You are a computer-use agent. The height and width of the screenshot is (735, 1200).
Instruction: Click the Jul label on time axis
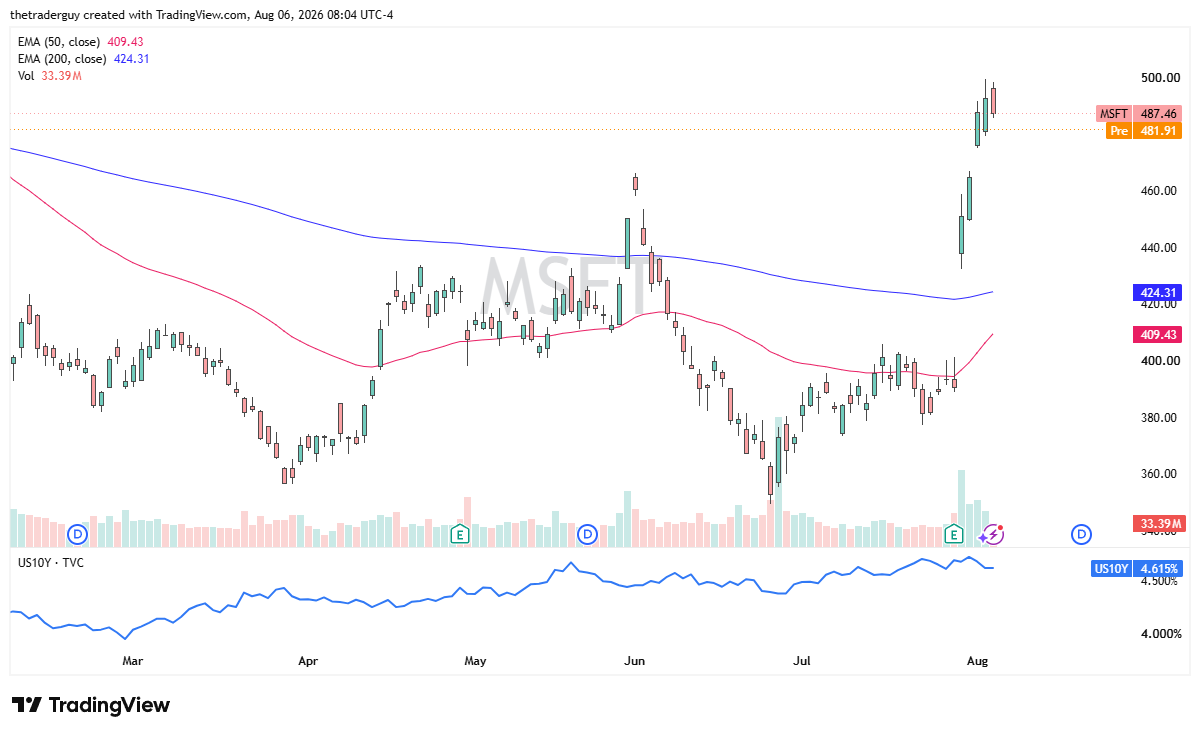801,661
